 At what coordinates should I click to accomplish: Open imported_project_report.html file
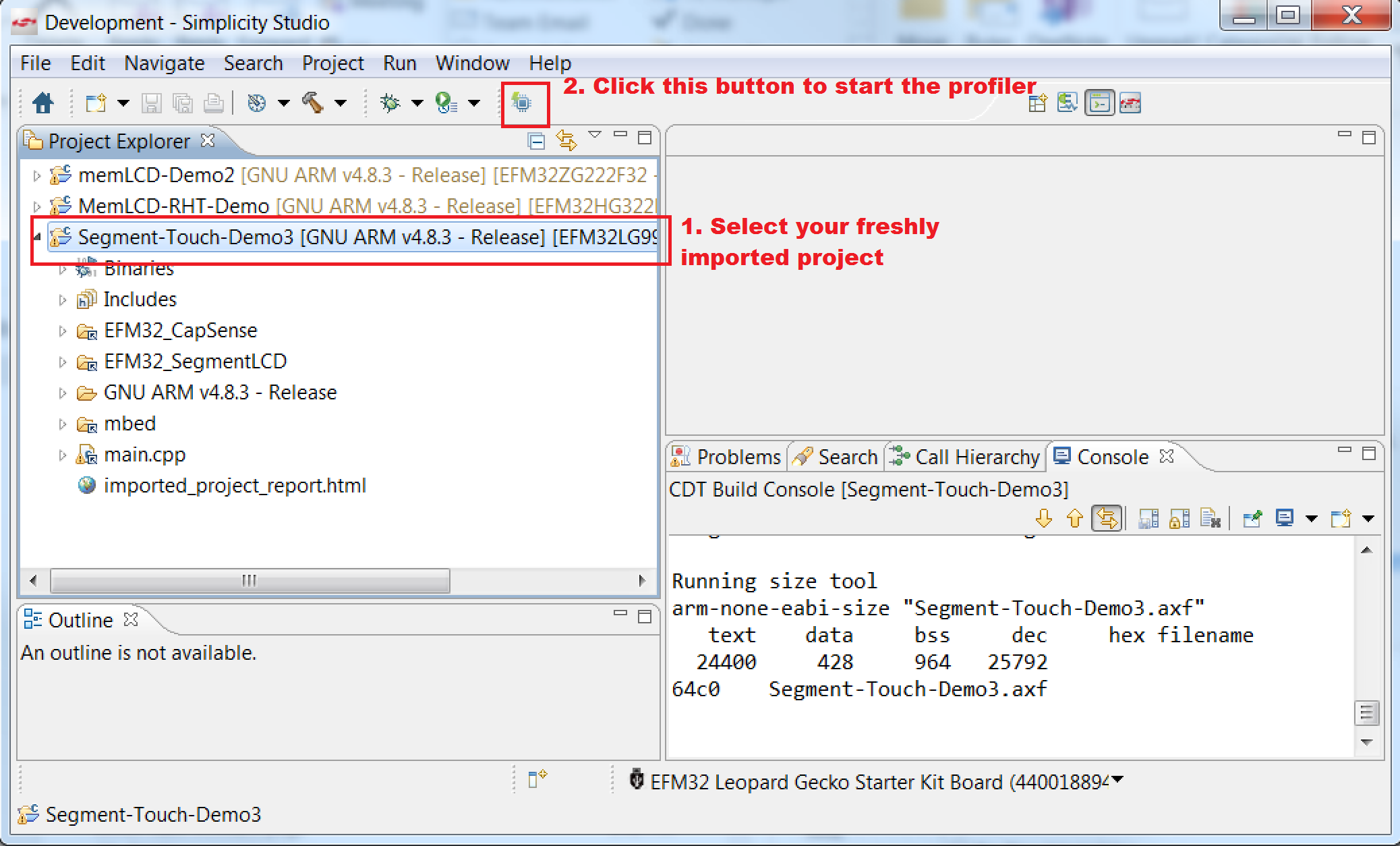[234, 486]
